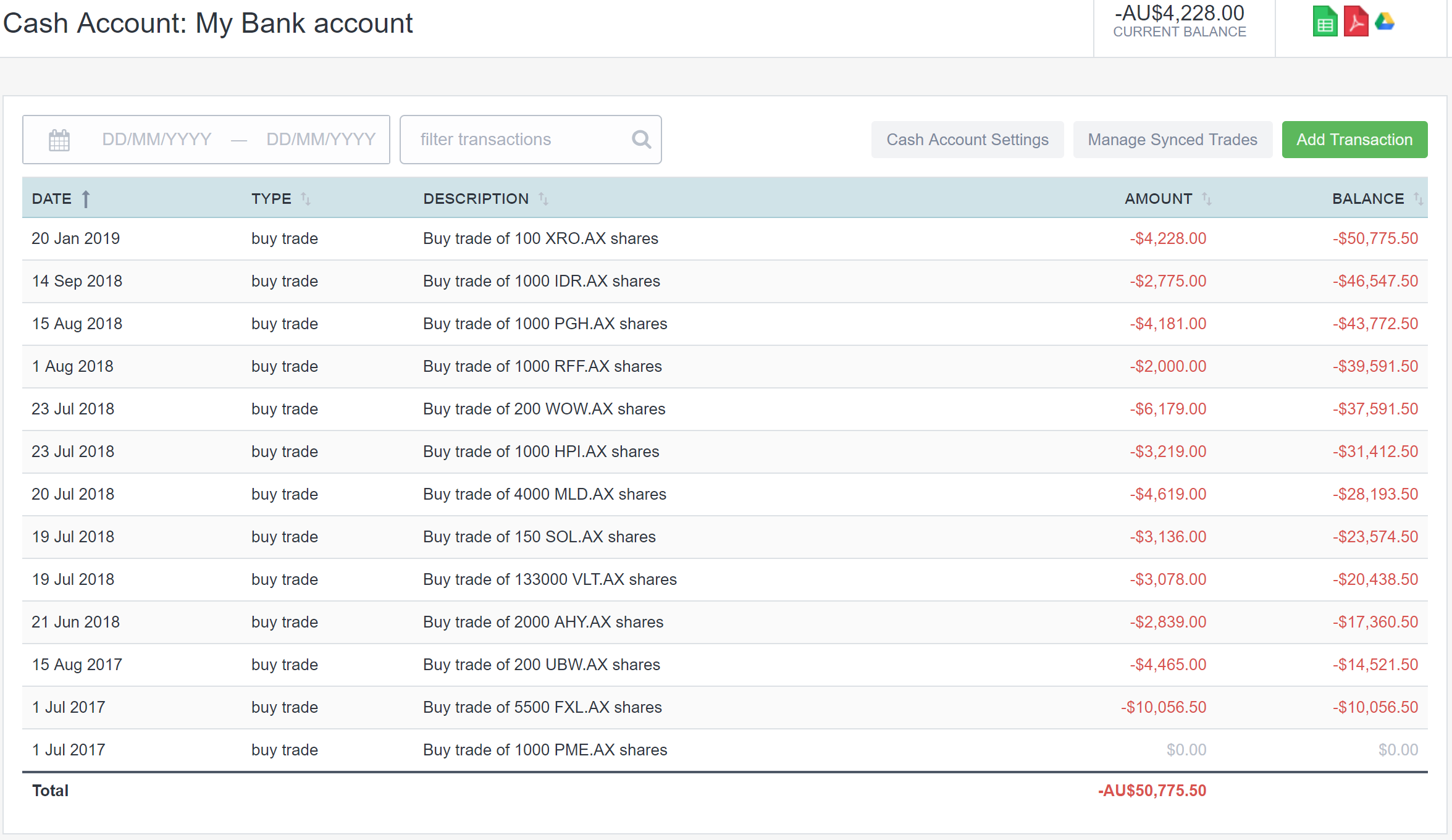This screenshot has width=1452, height=840.
Task: Select the XRO.AX buy trade row
Action: click(540, 238)
